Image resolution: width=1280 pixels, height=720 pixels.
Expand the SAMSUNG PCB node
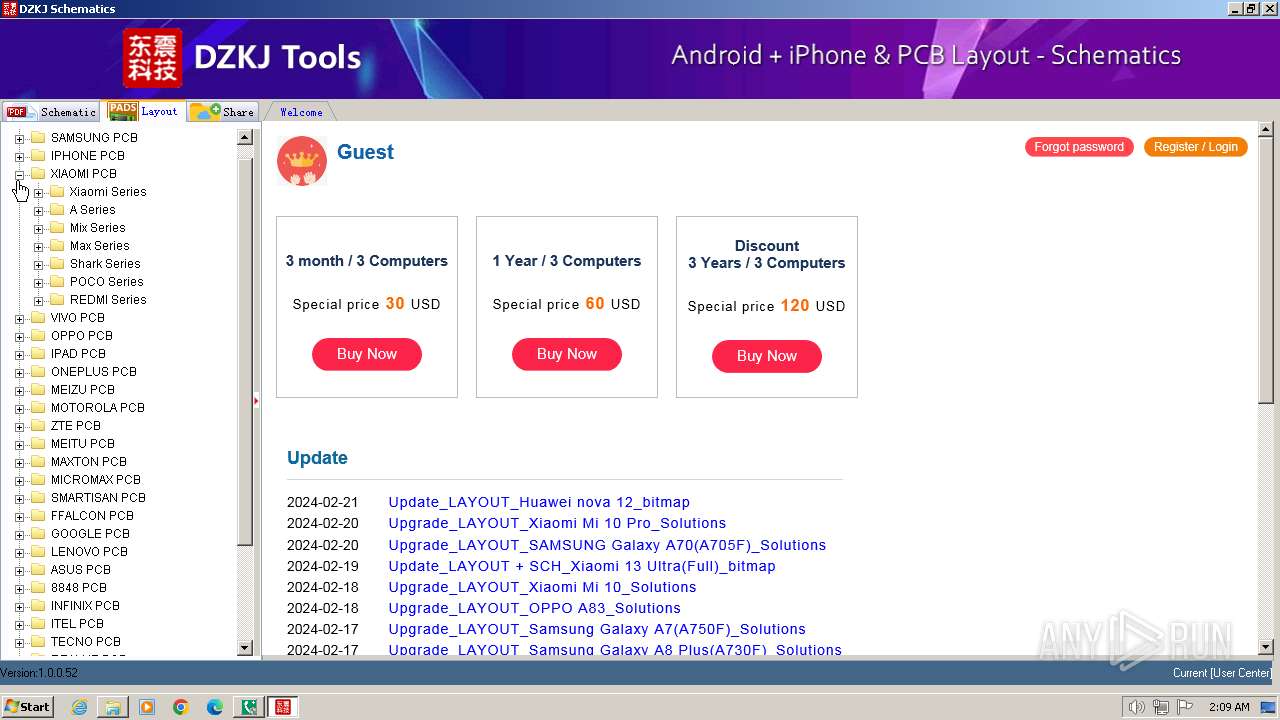click(19, 138)
